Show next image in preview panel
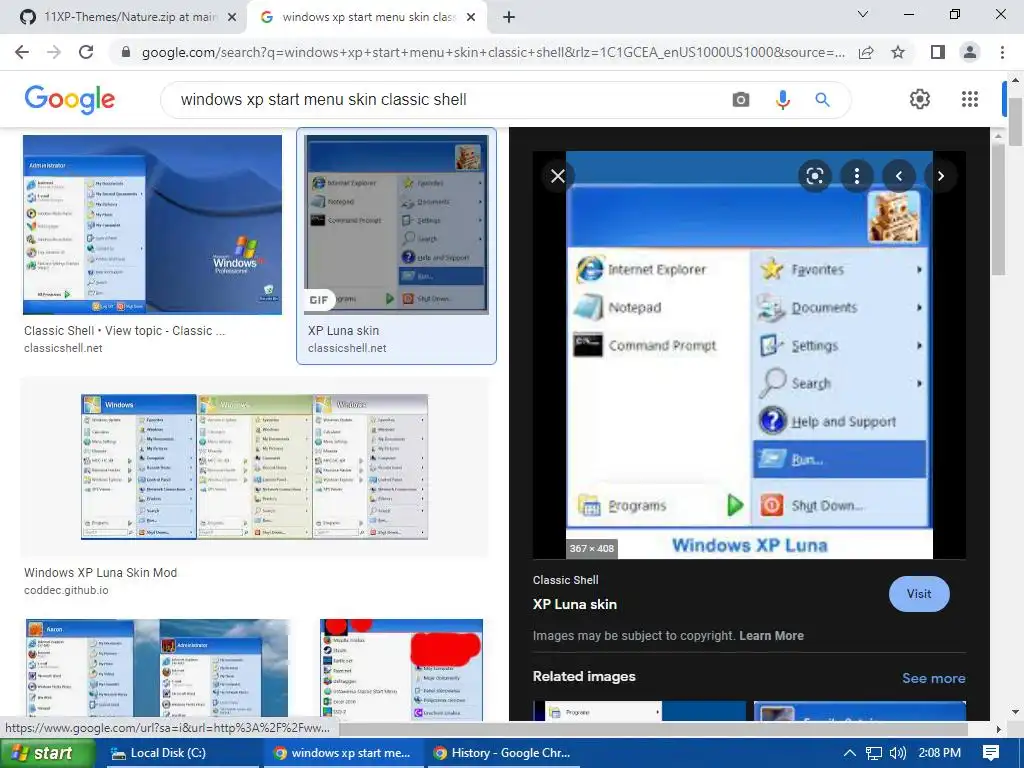Screen dimensions: 1024x768 [940, 176]
